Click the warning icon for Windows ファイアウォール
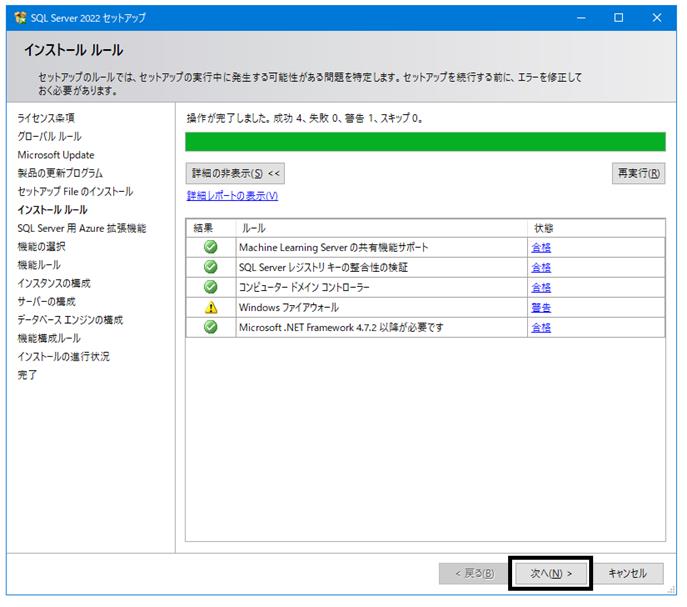687x607 pixels. coord(211,307)
